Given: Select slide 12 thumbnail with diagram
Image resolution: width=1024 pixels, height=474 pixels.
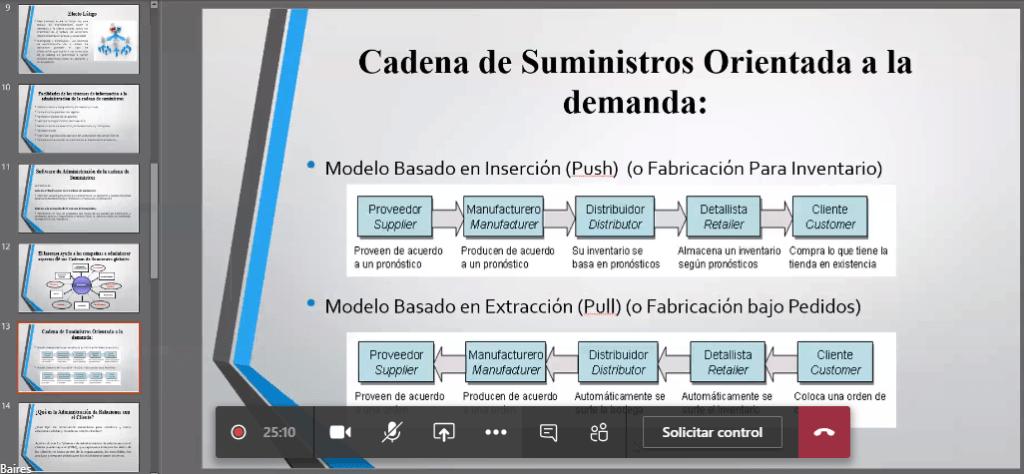Looking at the screenshot, I should (79, 276).
